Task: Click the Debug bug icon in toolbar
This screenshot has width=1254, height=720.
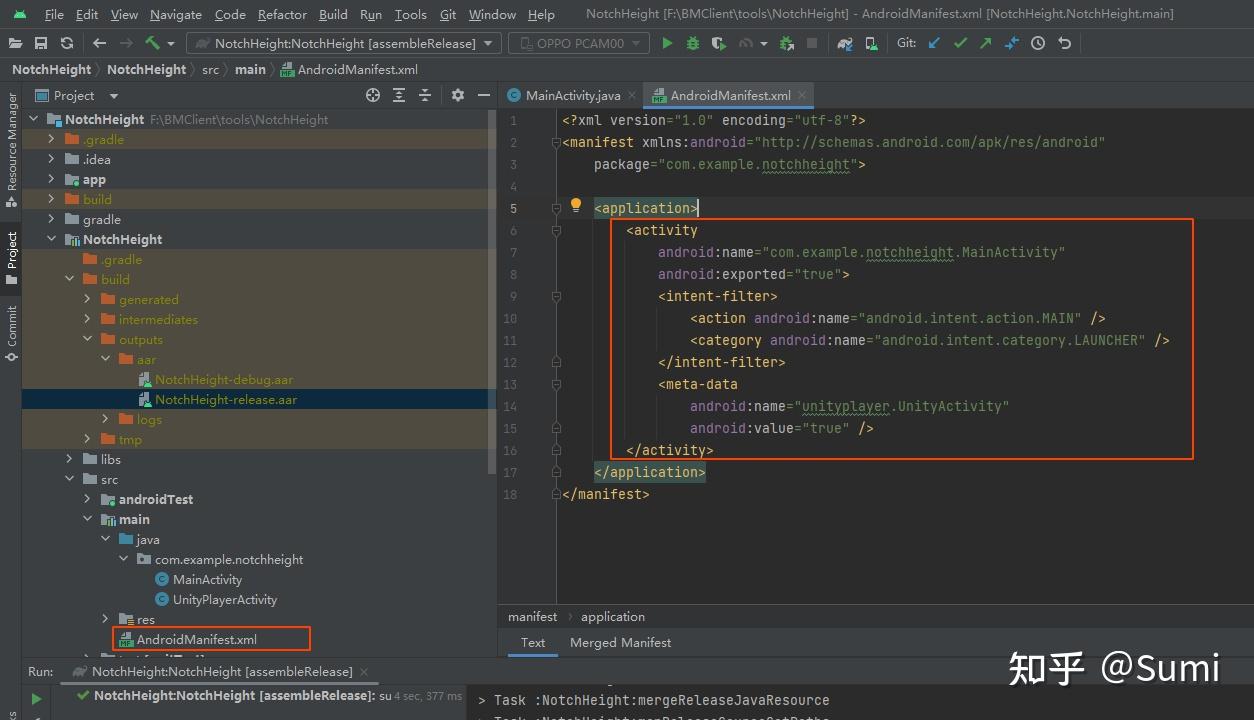Action: click(x=693, y=43)
